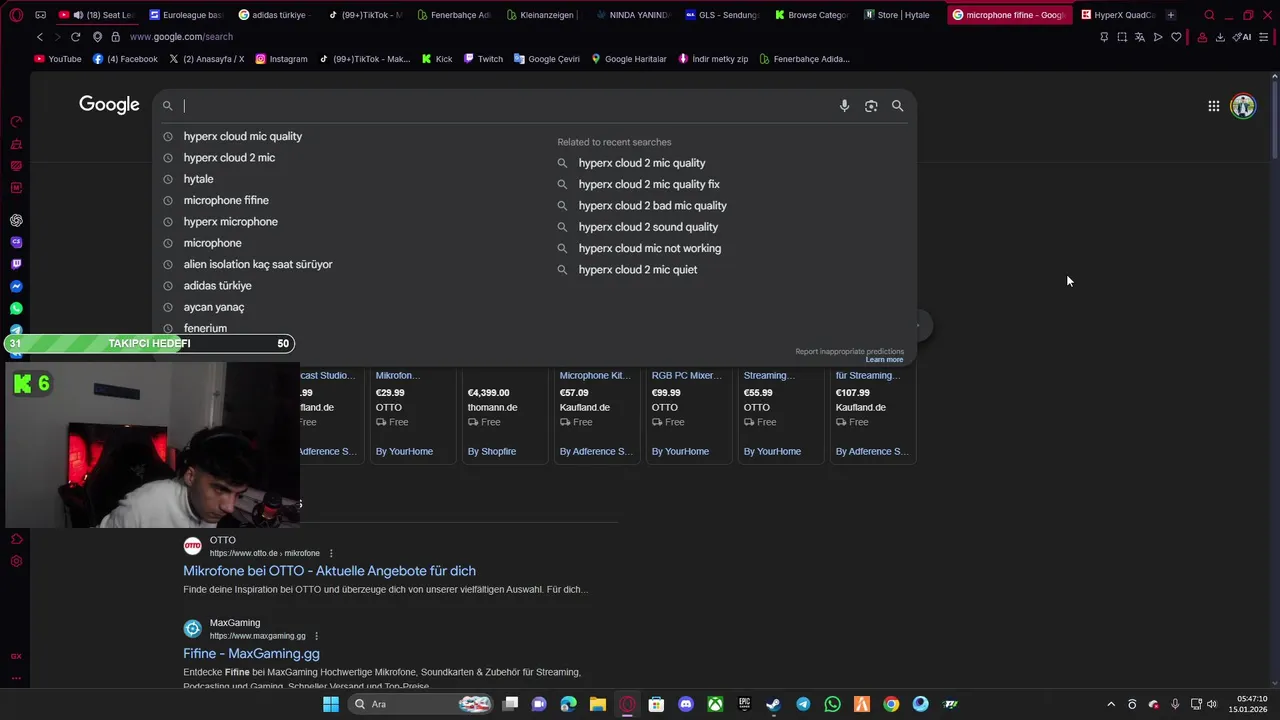Select suggestion 'microphone fifine'
This screenshot has width=1280, height=720.
pyautogui.click(x=226, y=200)
